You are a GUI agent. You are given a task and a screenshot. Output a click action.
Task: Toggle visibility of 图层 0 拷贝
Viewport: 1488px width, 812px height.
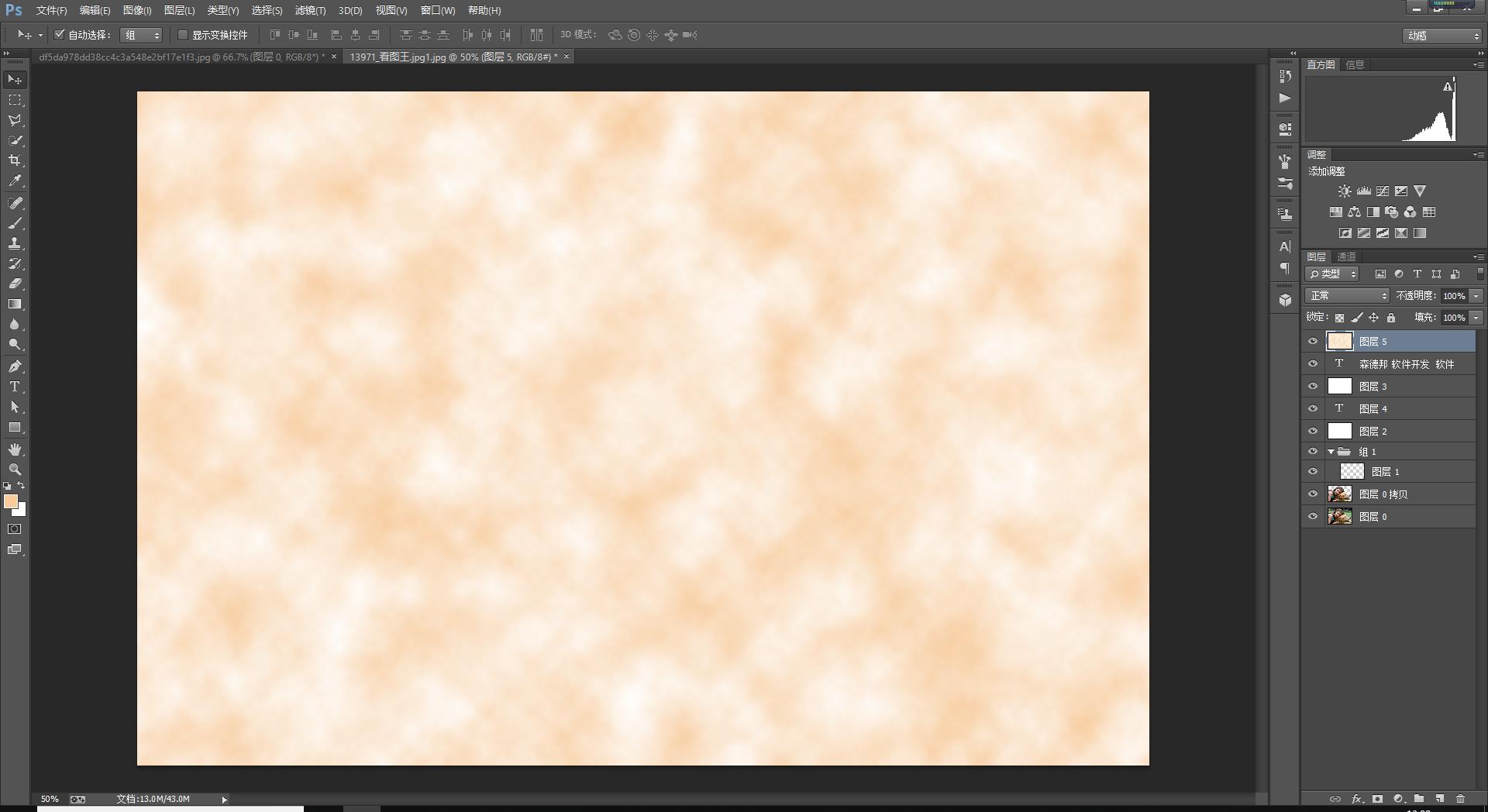1313,494
